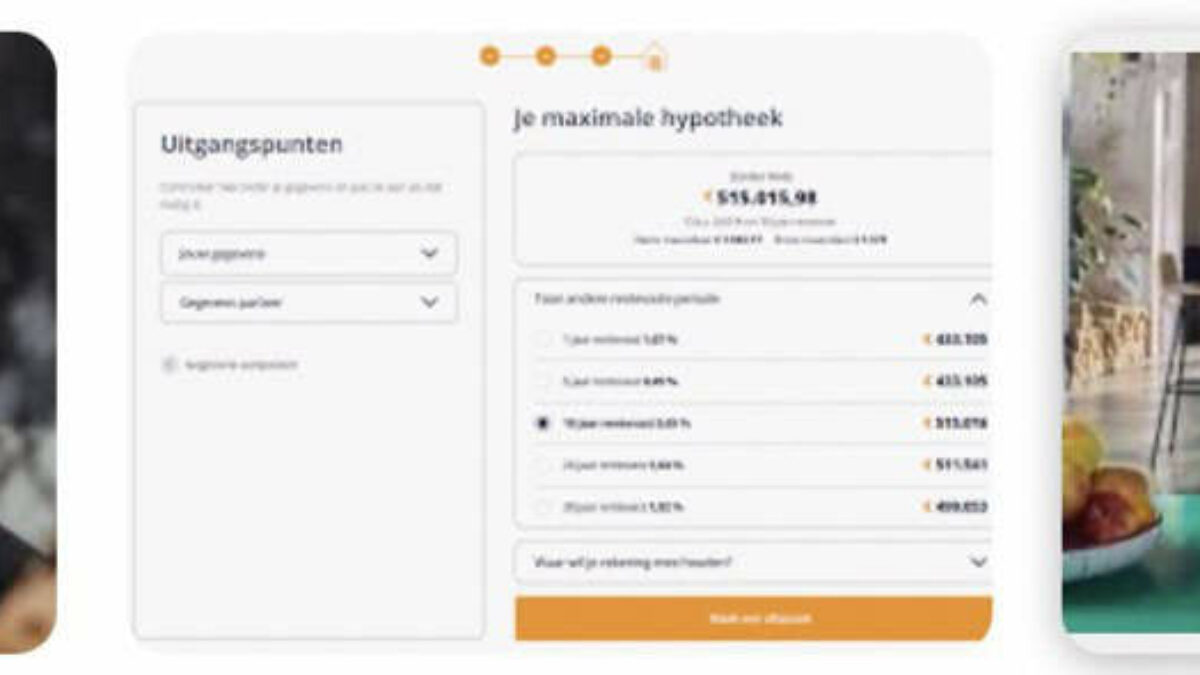Screen dimensions: 1200x675
Task: Click the euro icon beside the 1 jaar rentevast amount
Action: [x=925, y=338]
